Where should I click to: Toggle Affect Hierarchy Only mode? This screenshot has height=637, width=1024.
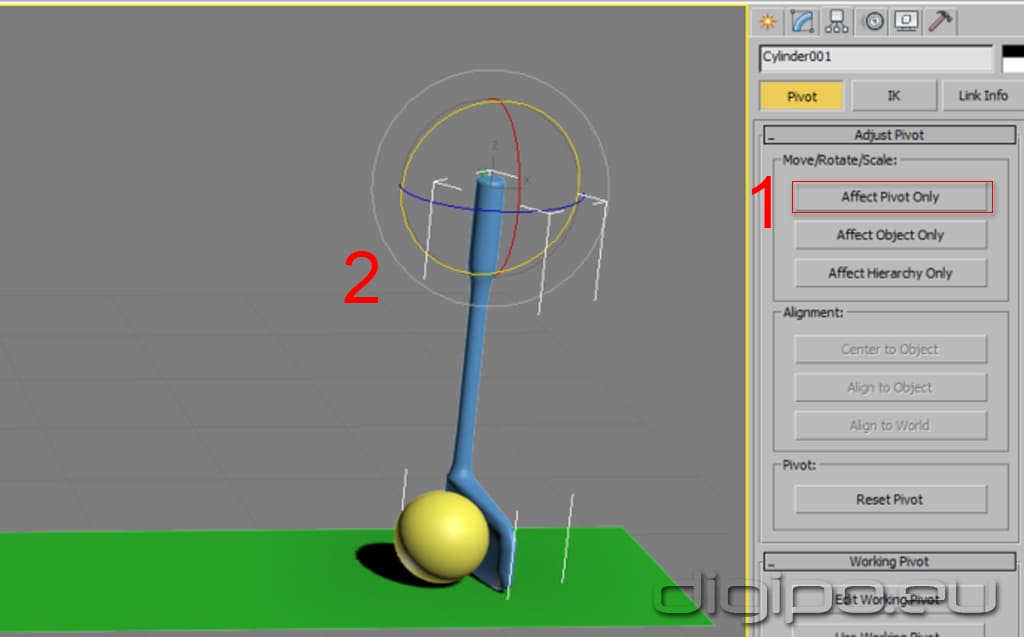coord(890,273)
